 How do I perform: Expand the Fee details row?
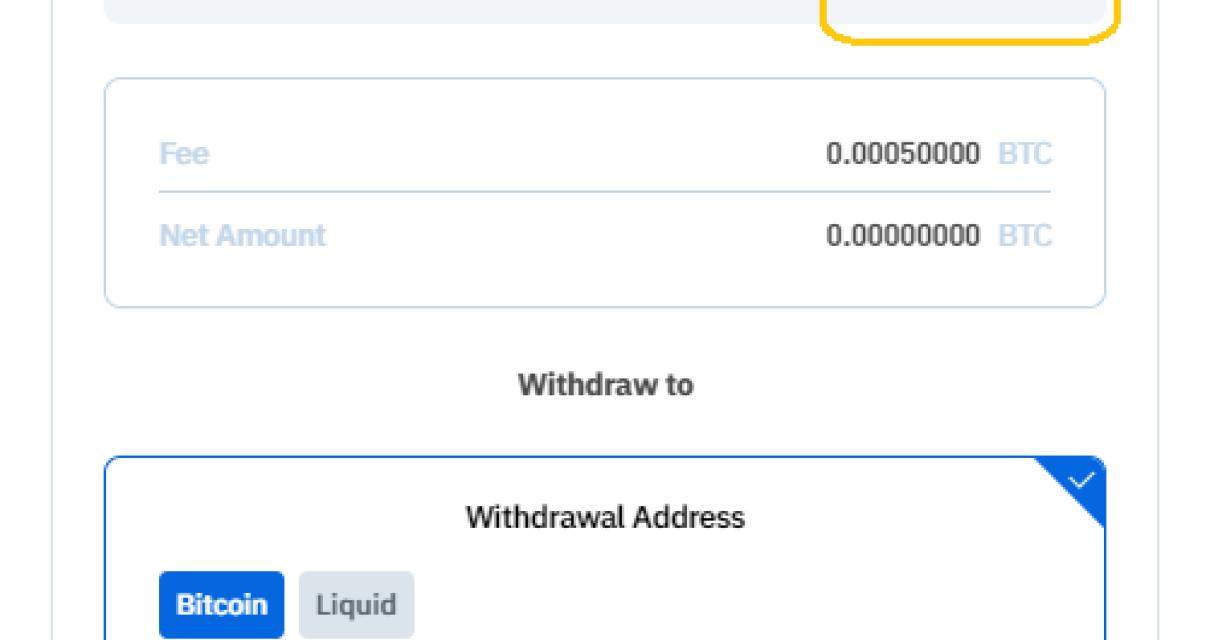tap(604, 154)
